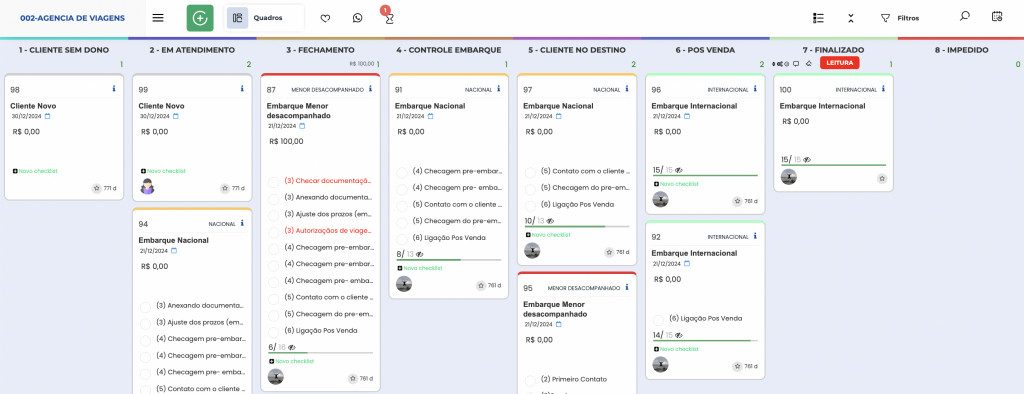1024x394 pixels.
Task: Toggle hidden checklist items eye on card 100
Action: click(x=807, y=159)
